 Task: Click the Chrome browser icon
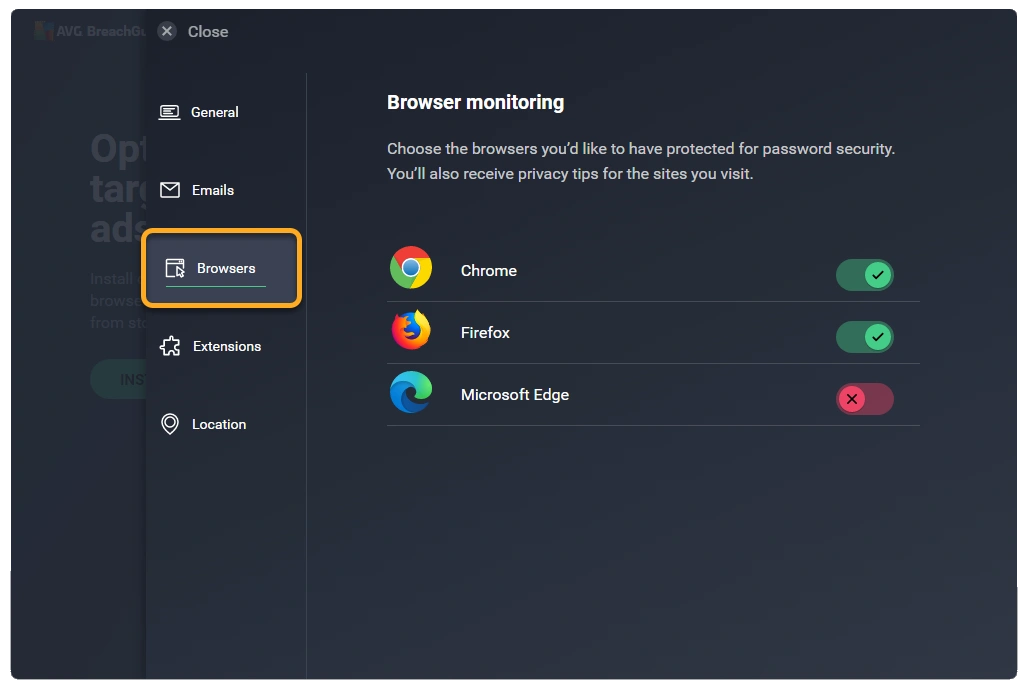pos(411,269)
